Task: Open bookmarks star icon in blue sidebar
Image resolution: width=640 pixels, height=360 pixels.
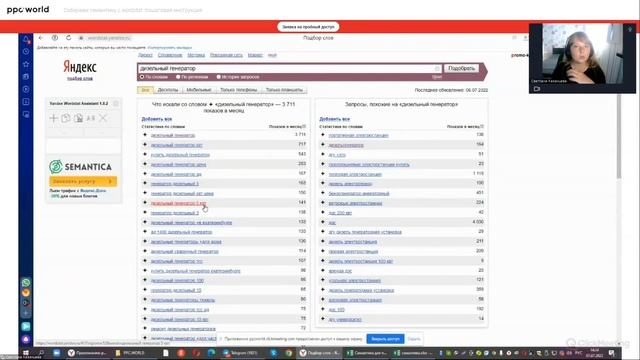Action: pyautogui.click(x=26, y=64)
